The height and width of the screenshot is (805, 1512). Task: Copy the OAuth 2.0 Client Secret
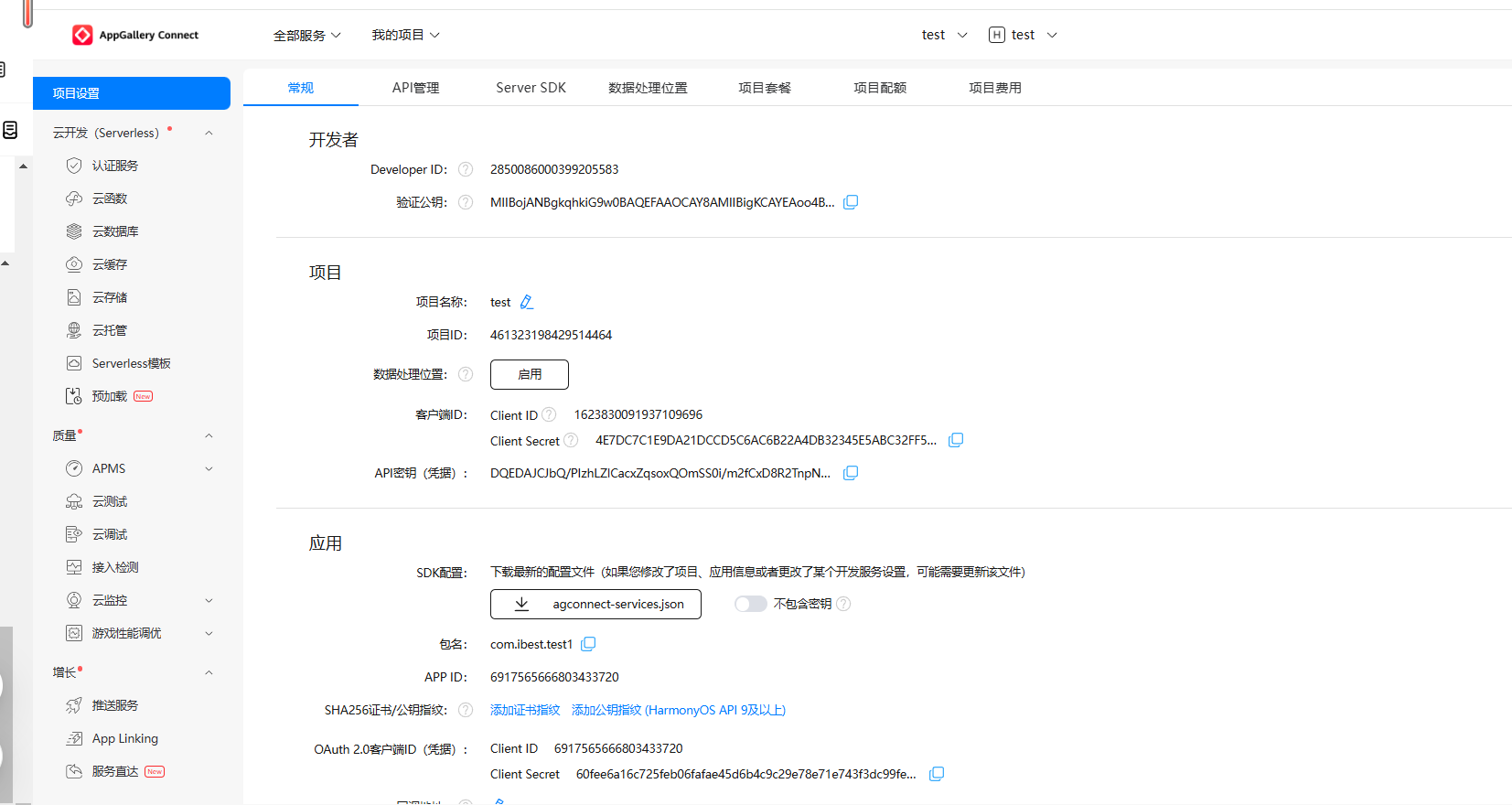click(x=937, y=774)
